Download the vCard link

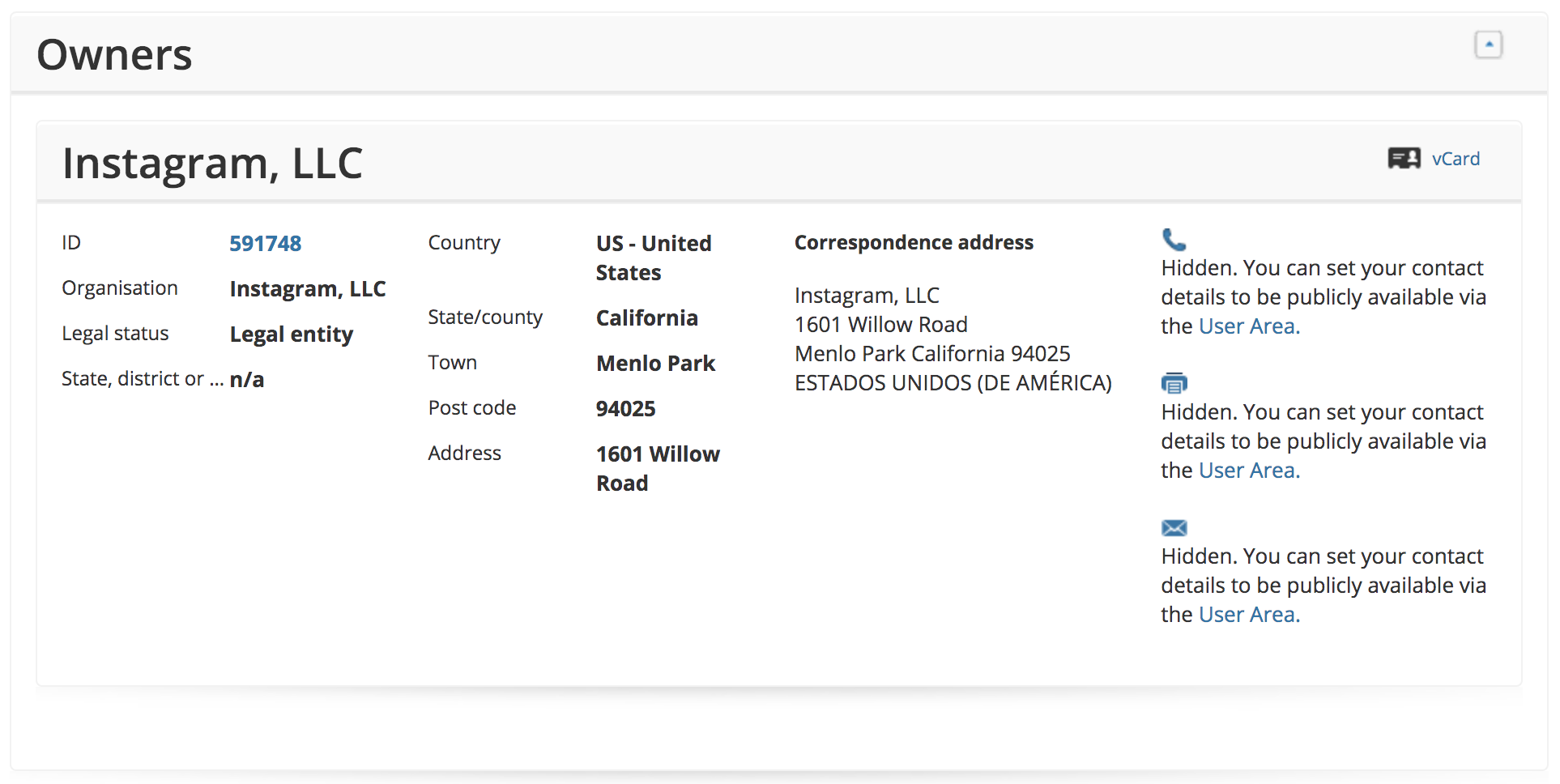pyautogui.click(x=1456, y=159)
